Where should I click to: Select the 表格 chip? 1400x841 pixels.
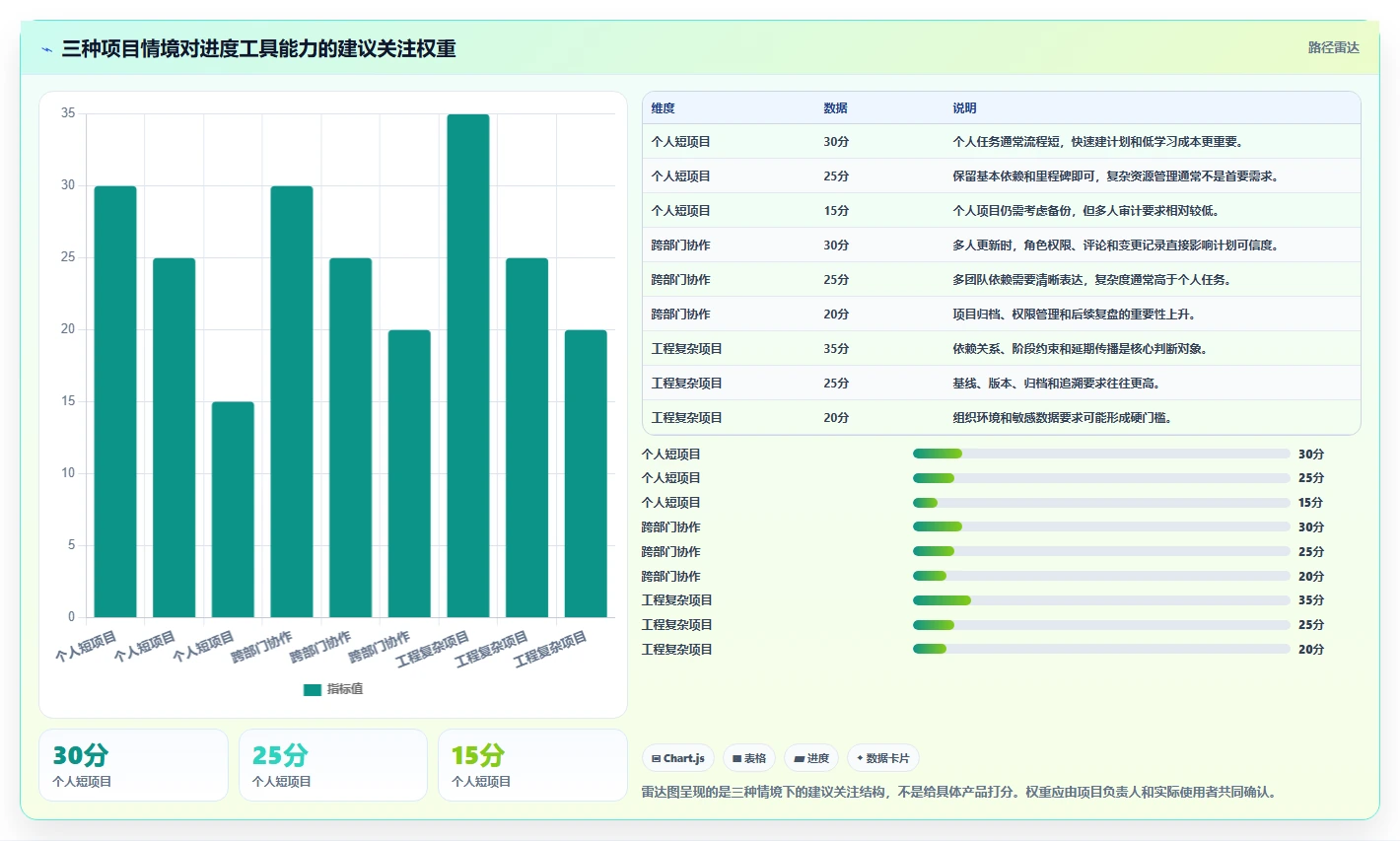click(749, 758)
